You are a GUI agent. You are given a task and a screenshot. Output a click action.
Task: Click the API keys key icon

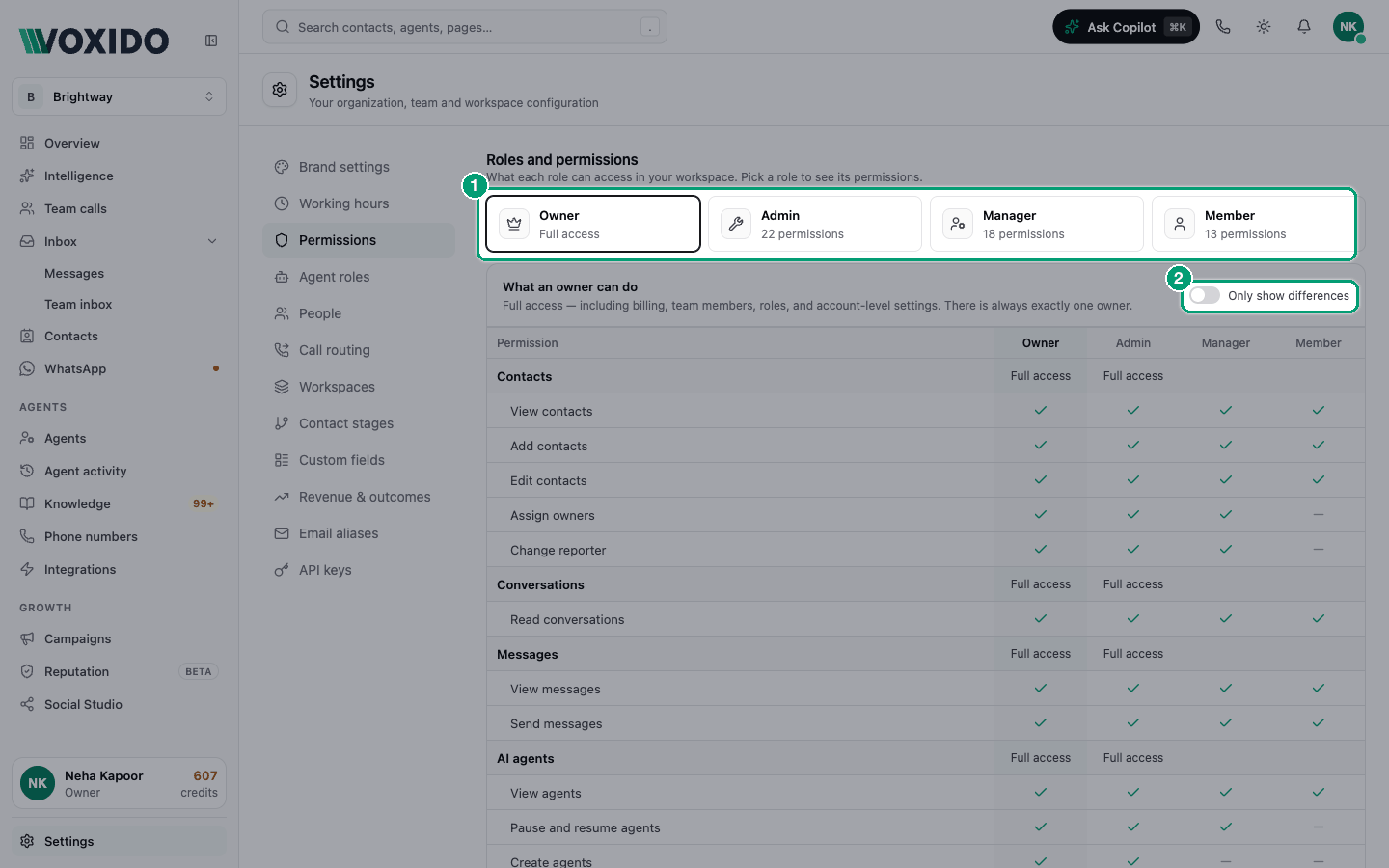pos(282,570)
